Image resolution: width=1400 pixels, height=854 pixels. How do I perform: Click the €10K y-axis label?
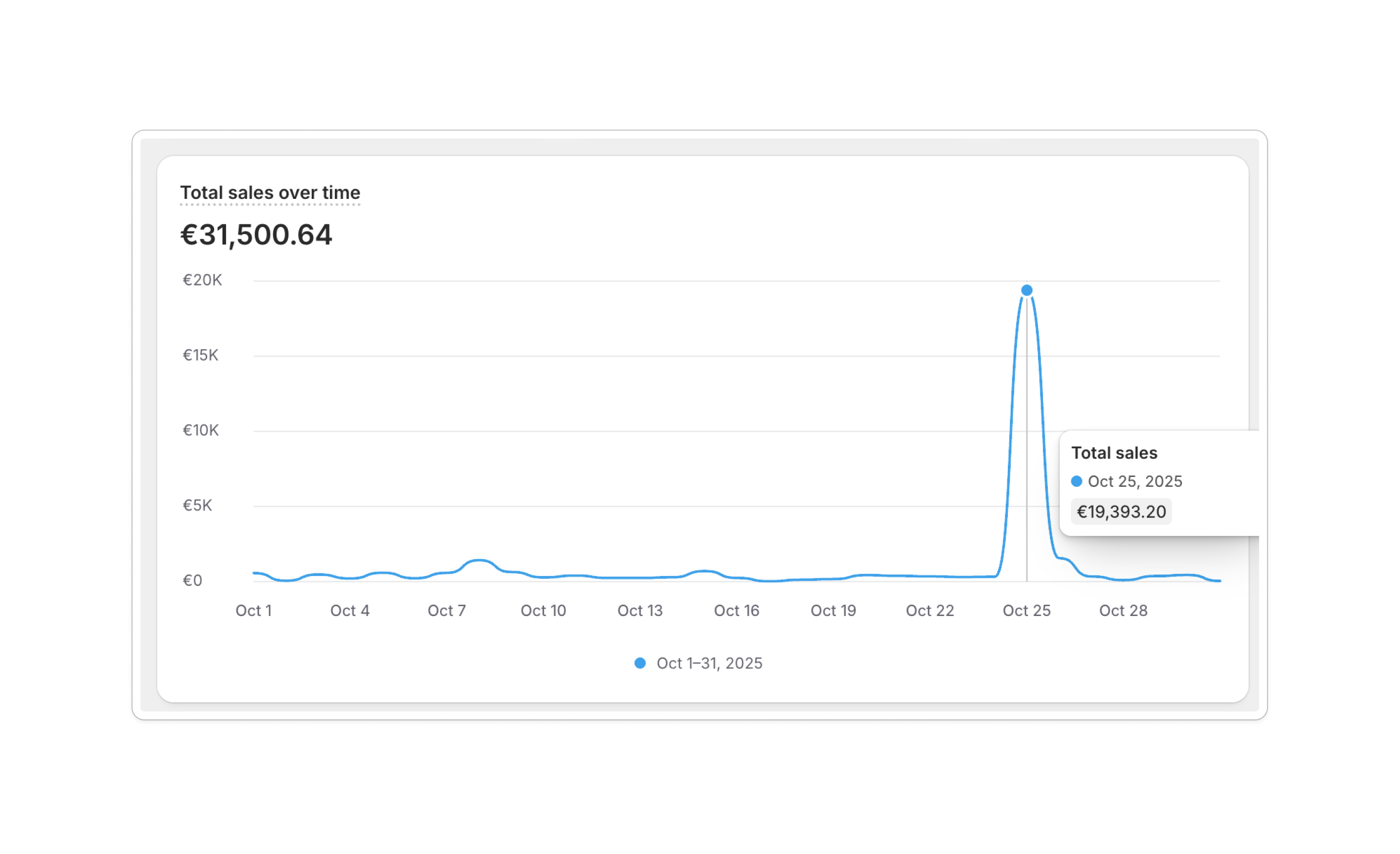(x=200, y=430)
